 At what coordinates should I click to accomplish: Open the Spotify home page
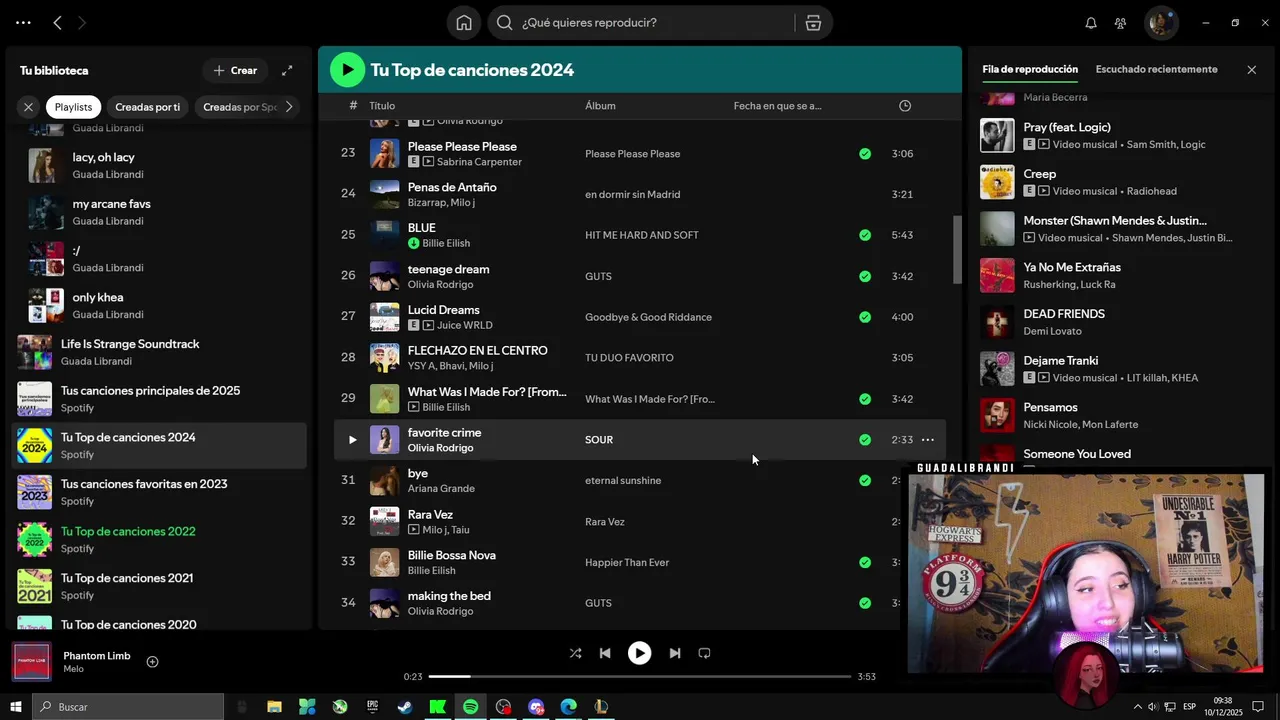[x=464, y=23]
